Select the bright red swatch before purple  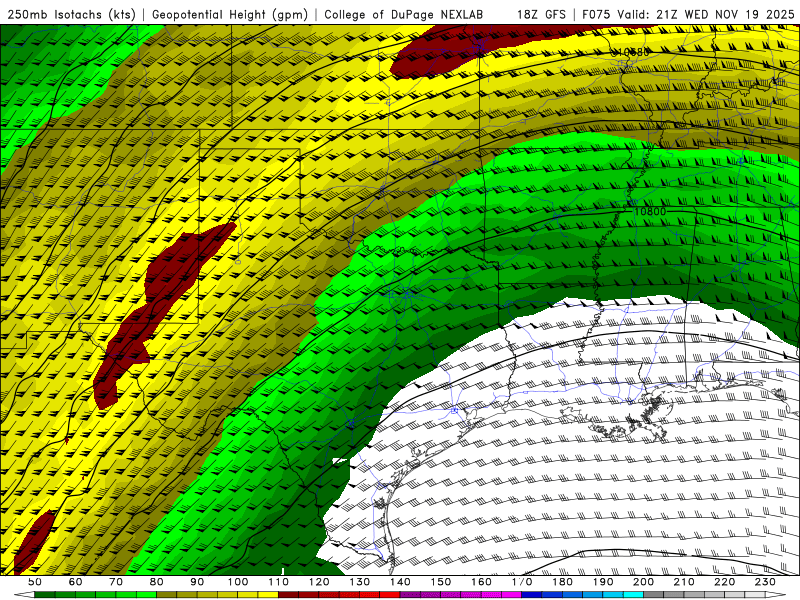(x=390, y=595)
